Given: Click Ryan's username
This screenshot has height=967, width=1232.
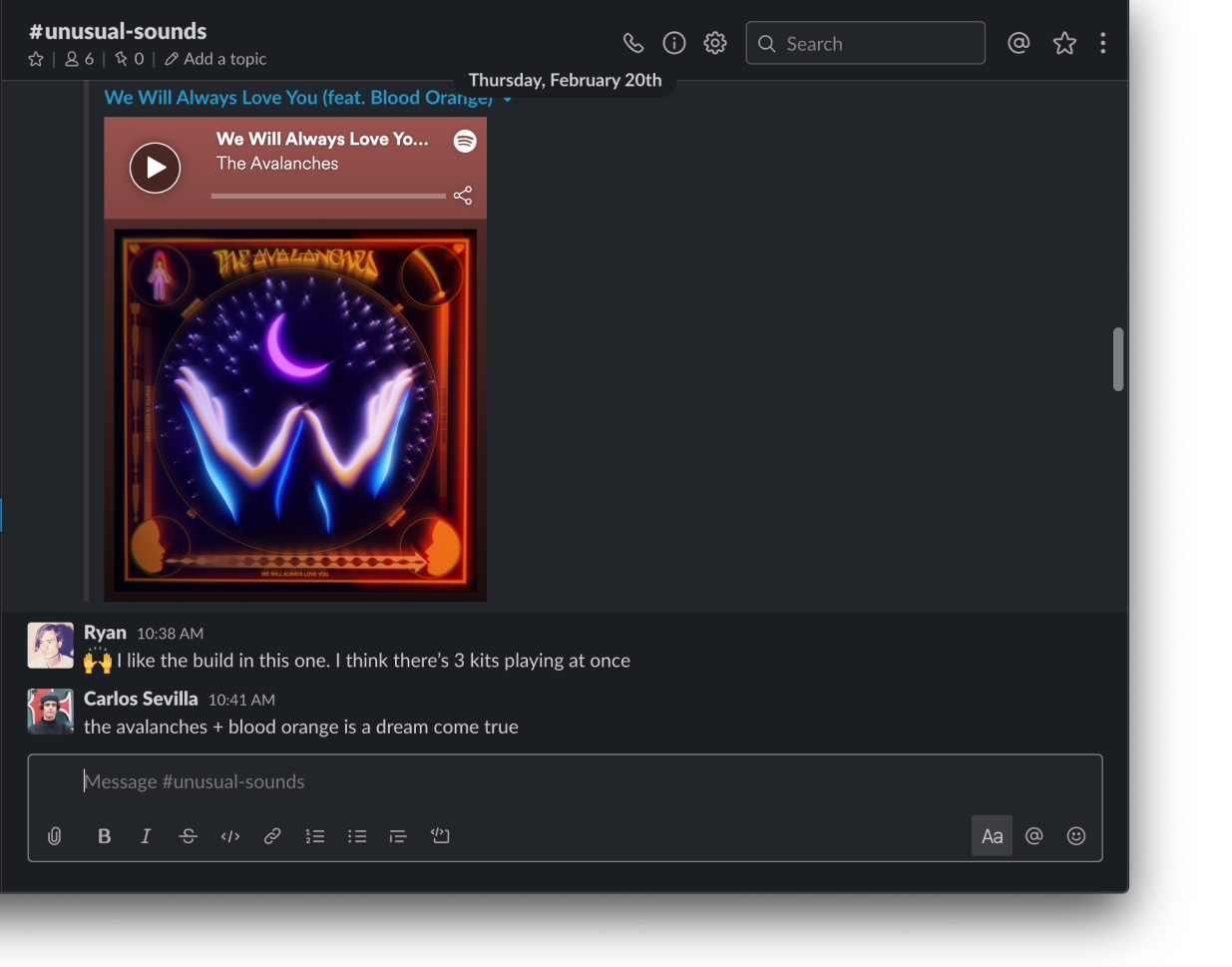Looking at the screenshot, I should point(105,633).
